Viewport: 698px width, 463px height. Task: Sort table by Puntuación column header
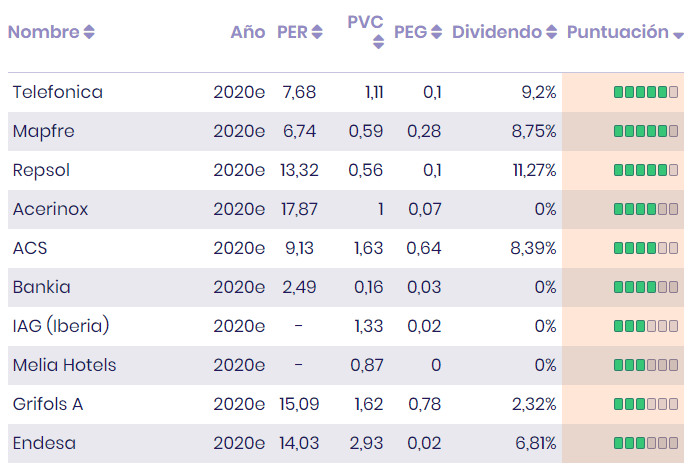pos(617,32)
